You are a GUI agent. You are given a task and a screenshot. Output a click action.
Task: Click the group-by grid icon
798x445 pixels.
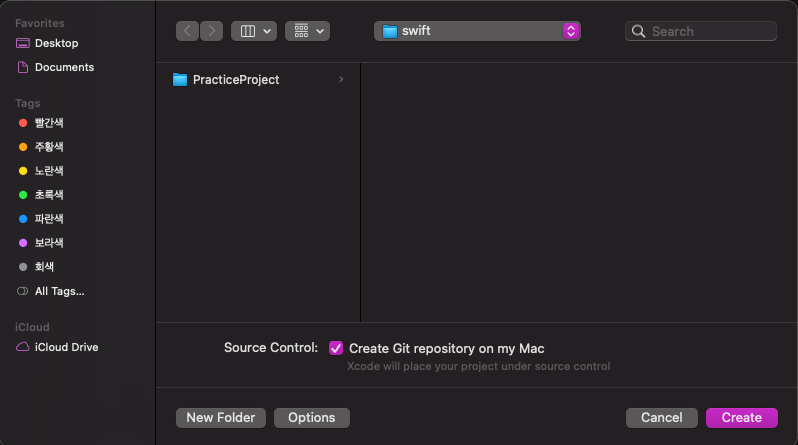point(301,31)
